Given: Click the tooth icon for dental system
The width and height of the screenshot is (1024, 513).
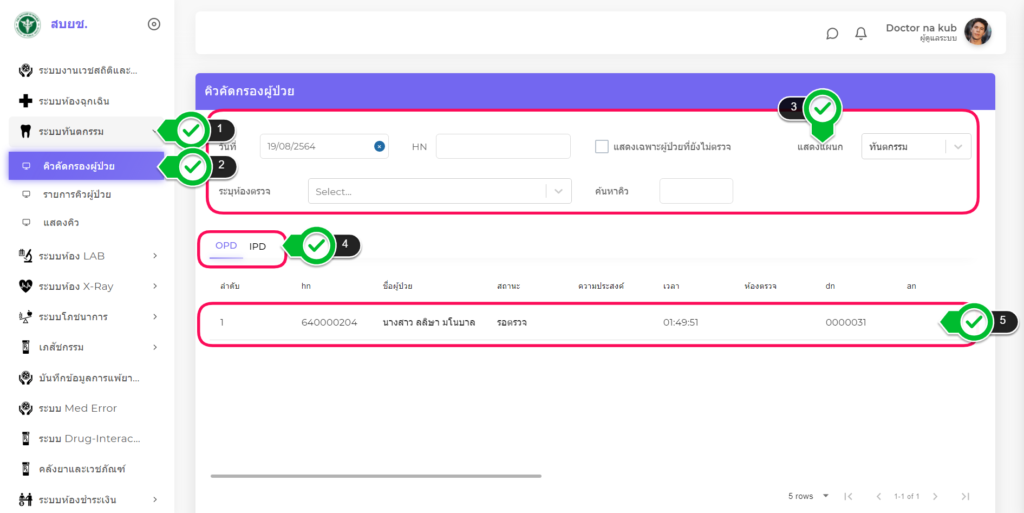Looking at the screenshot, I should (x=26, y=131).
